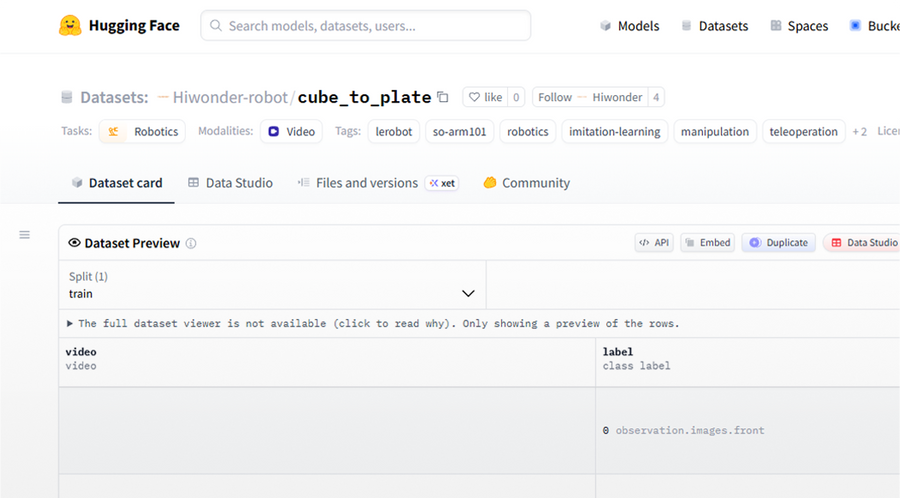Open Data Studio from preview header

862,243
